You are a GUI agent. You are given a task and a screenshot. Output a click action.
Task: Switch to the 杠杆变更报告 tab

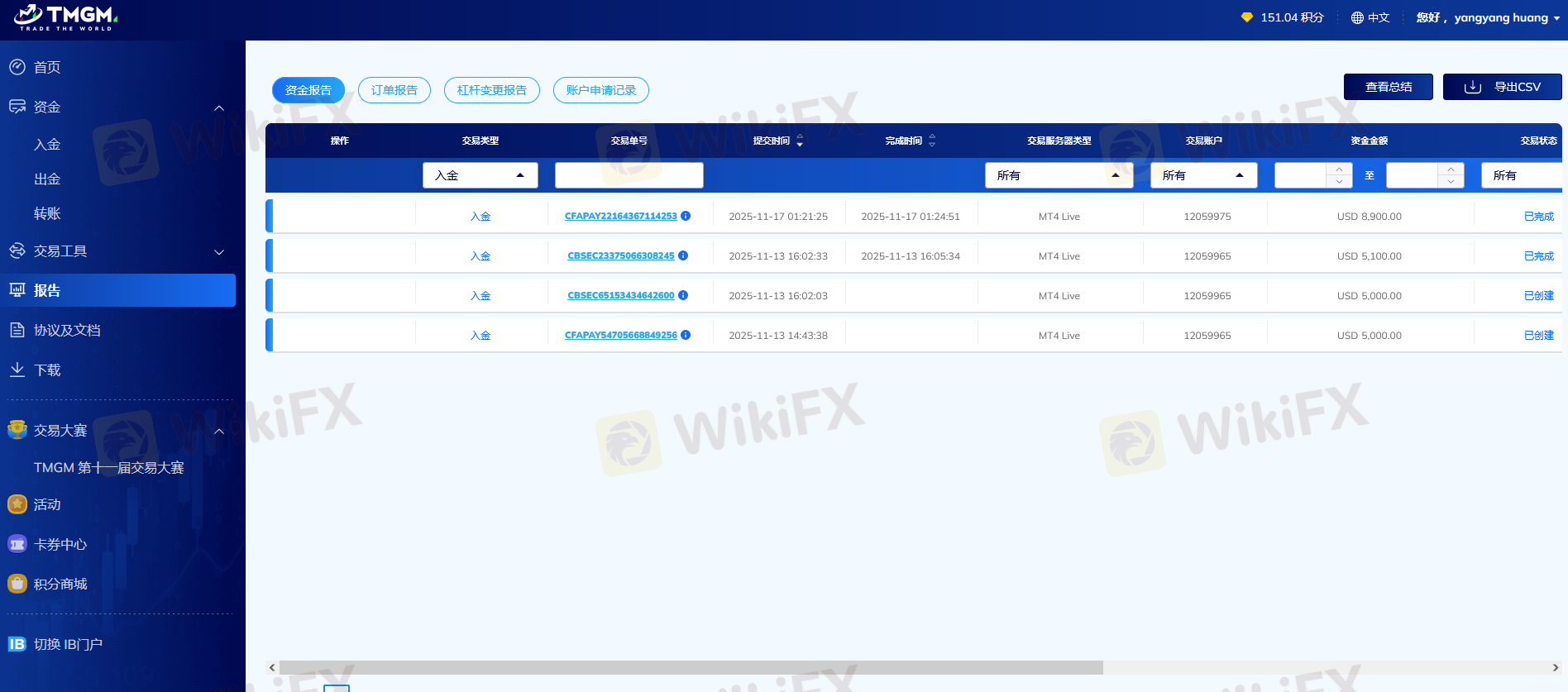pyautogui.click(x=491, y=90)
